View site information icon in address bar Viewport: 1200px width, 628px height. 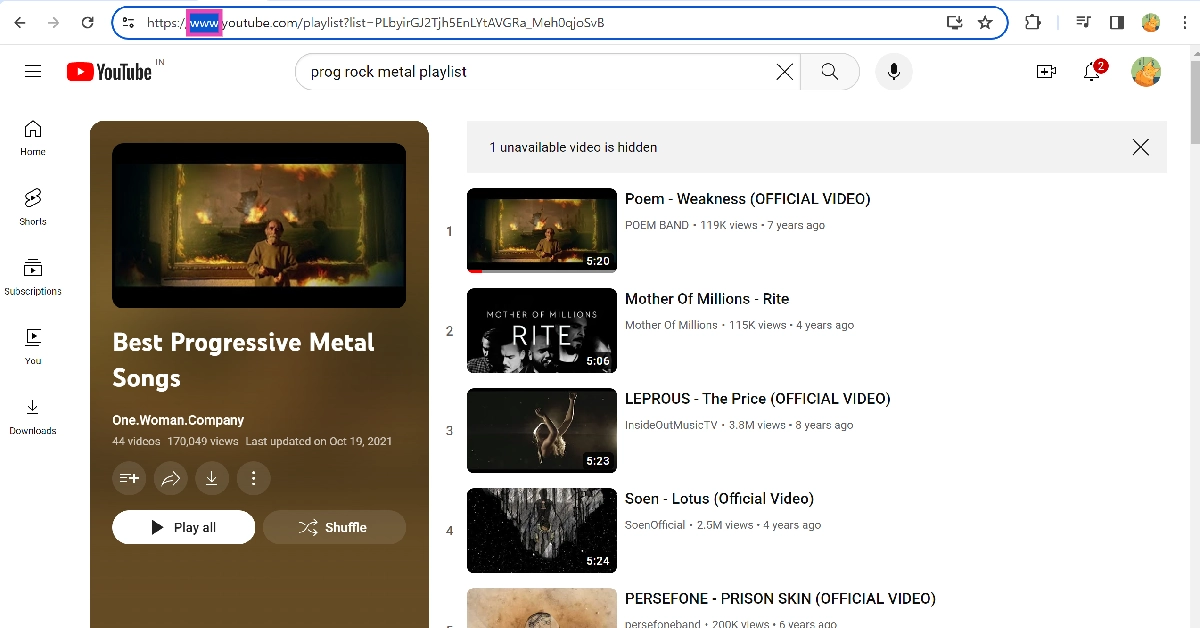tap(128, 22)
